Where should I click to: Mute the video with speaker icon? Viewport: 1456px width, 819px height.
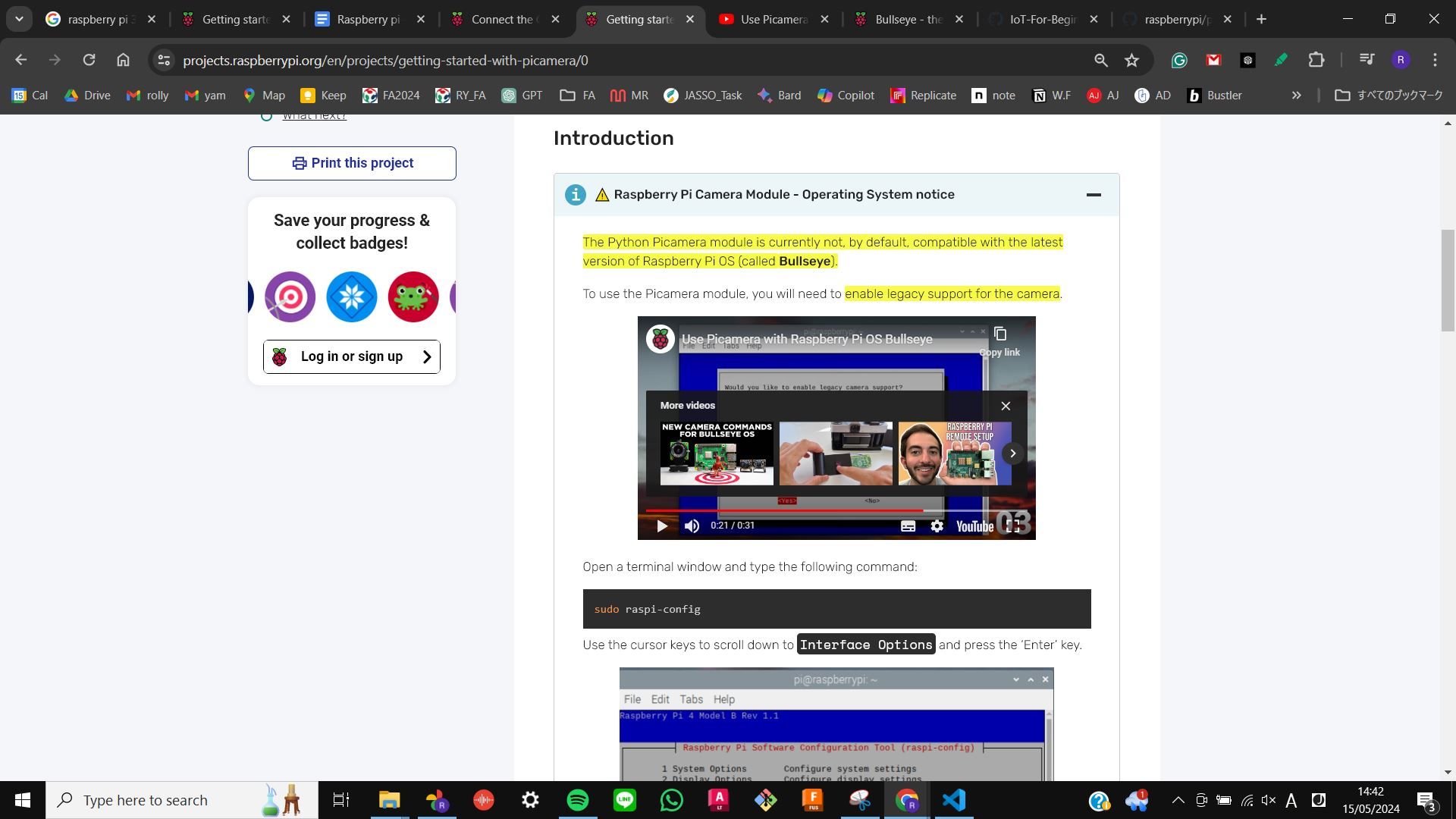(692, 526)
